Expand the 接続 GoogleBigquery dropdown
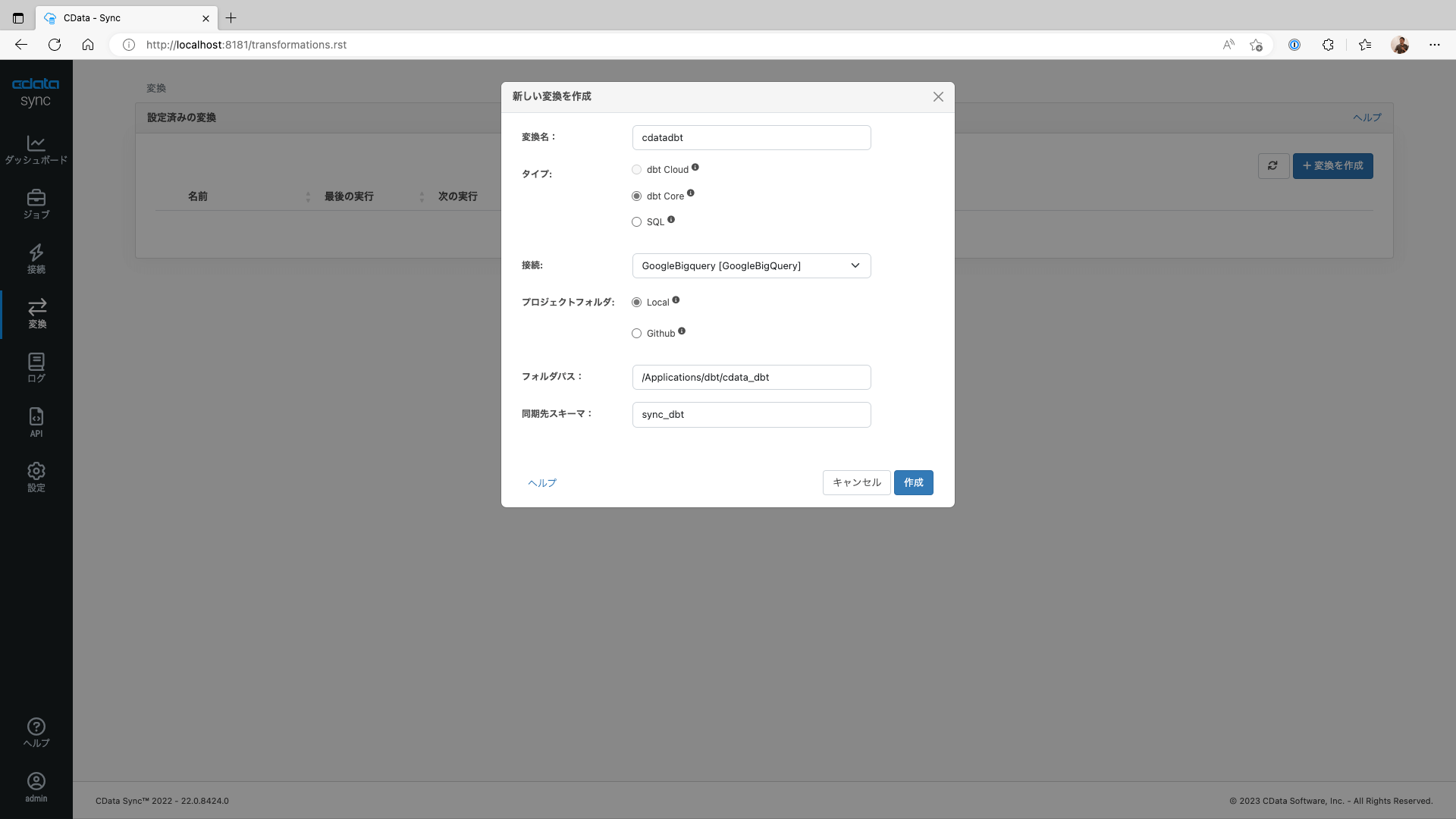1456x819 pixels. pos(751,266)
